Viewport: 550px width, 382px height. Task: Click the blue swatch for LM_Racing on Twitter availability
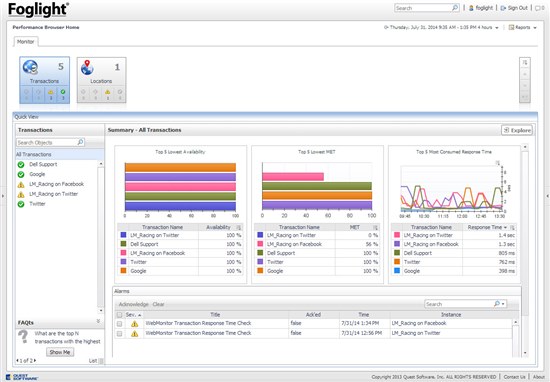[x=123, y=235]
